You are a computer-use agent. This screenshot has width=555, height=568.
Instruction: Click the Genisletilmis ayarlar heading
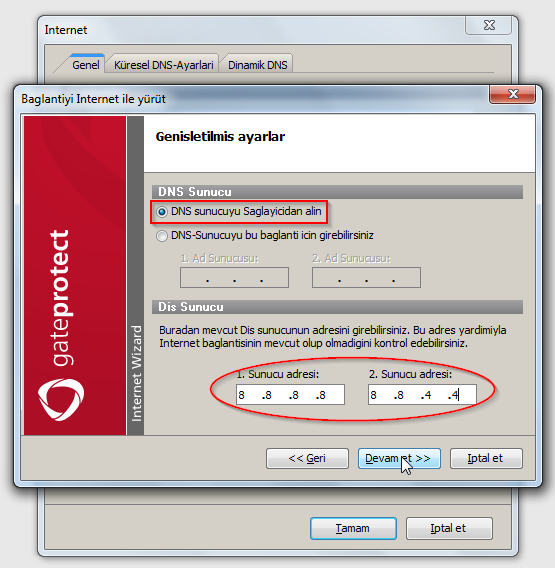[220, 137]
